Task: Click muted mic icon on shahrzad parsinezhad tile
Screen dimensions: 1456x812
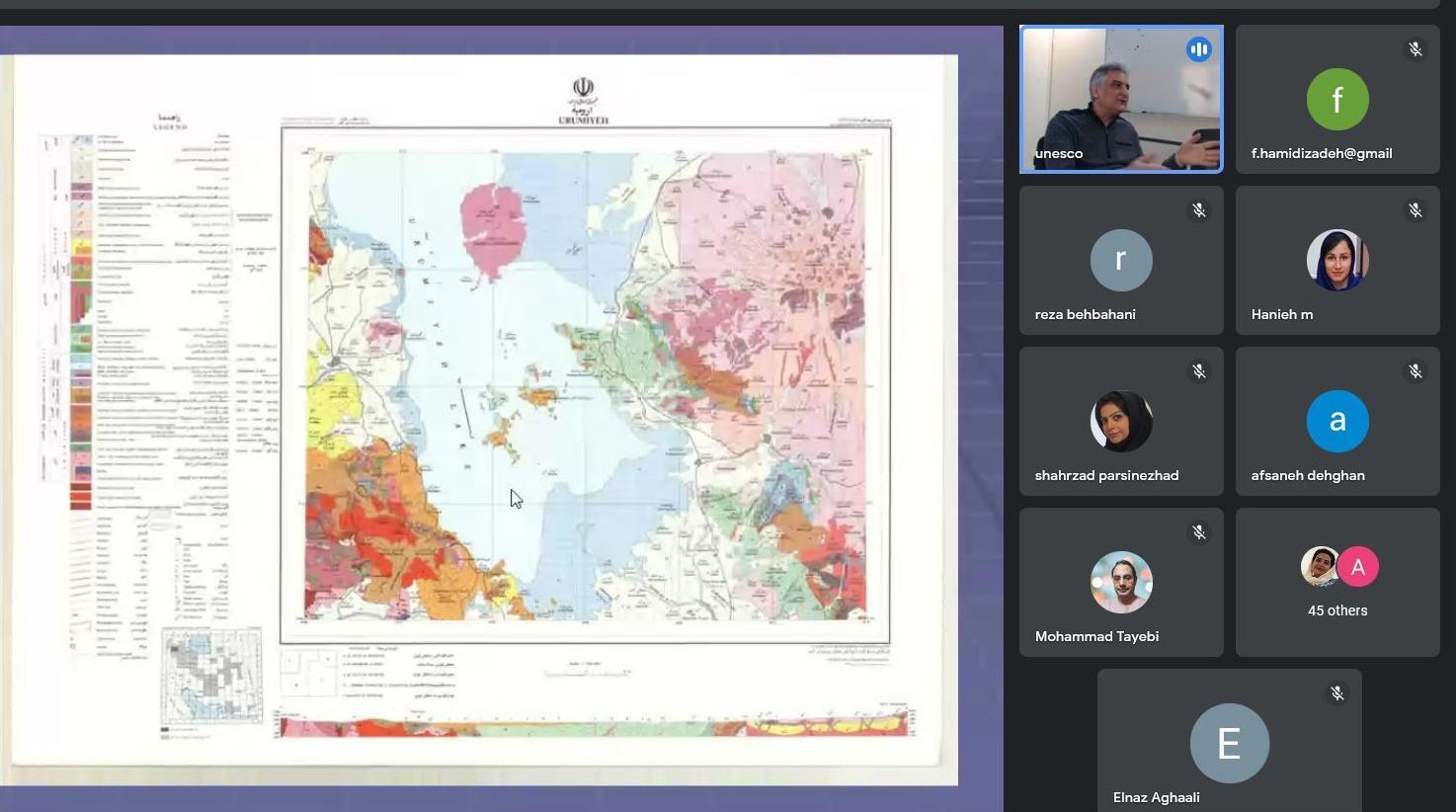Action: [x=1198, y=371]
